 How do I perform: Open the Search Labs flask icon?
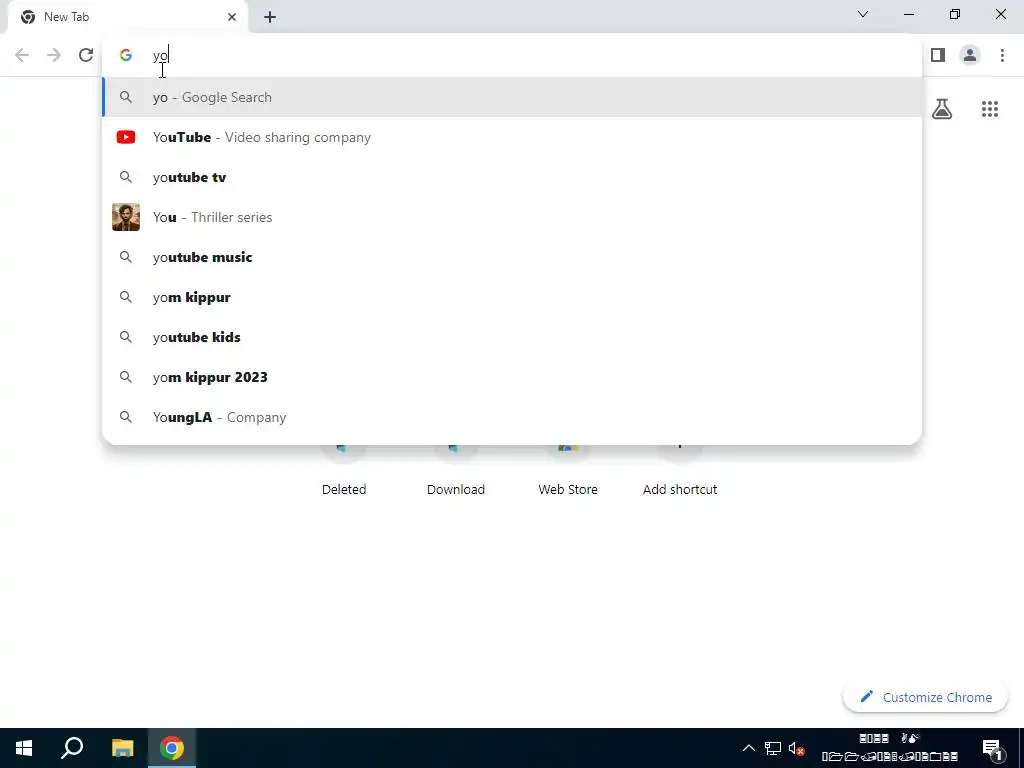(x=942, y=109)
